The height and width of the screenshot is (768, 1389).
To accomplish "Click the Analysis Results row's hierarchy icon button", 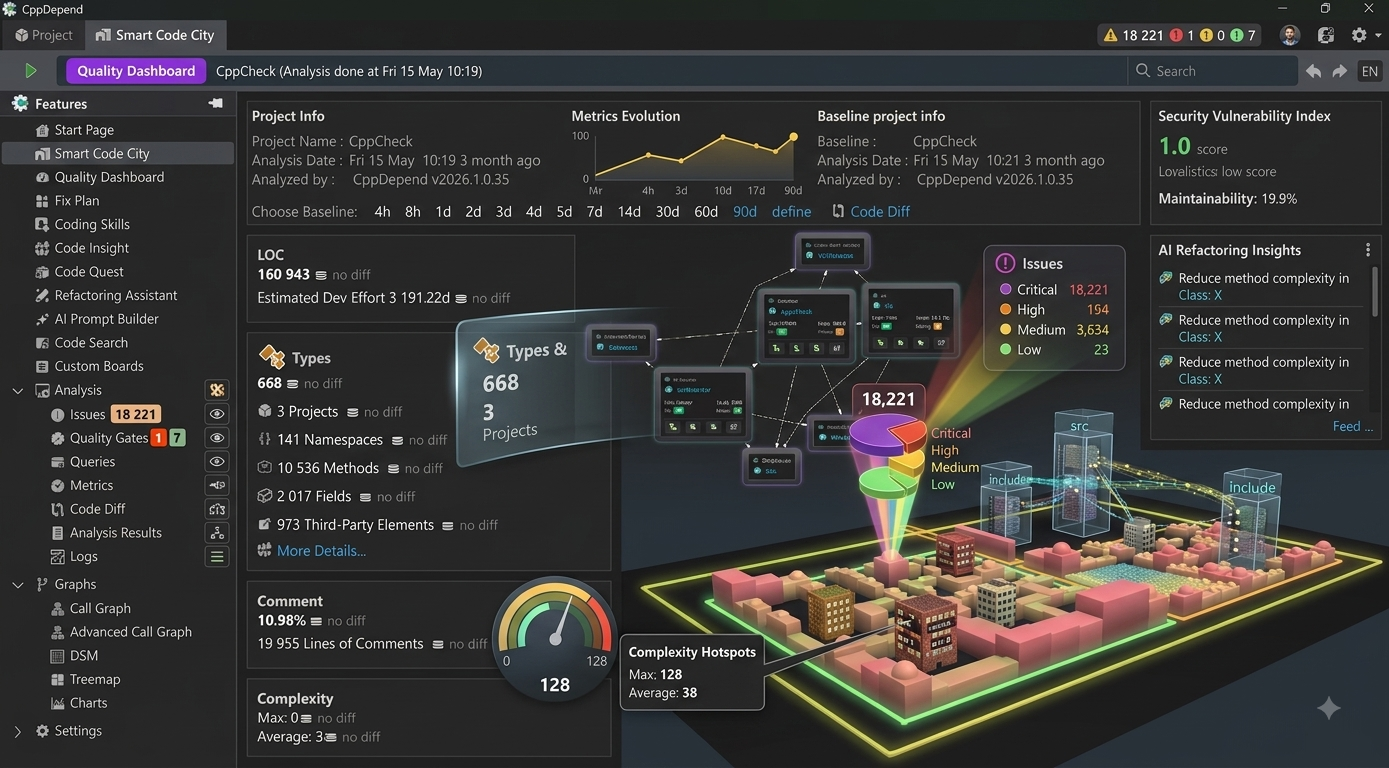I will [217, 533].
